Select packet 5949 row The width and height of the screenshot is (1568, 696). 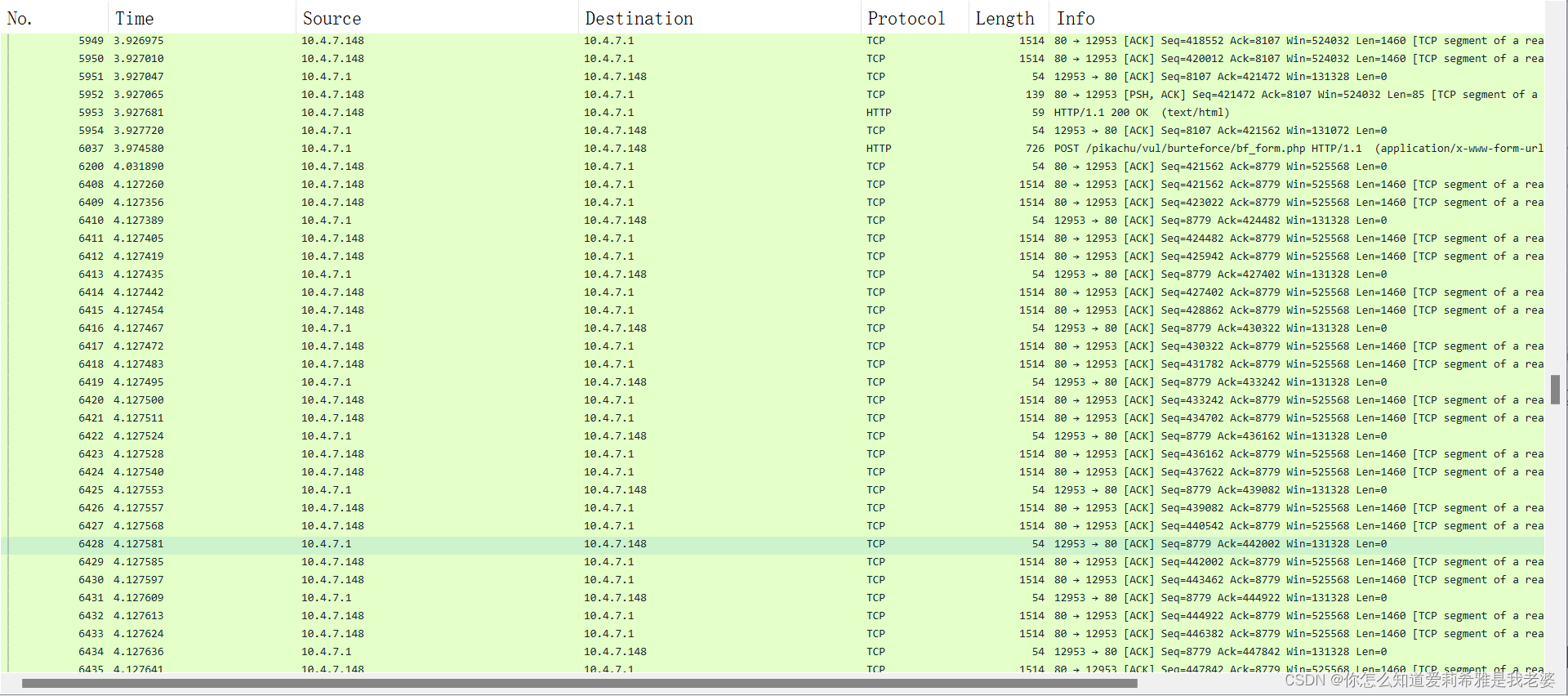pyautogui.click(x=772, y=41)
